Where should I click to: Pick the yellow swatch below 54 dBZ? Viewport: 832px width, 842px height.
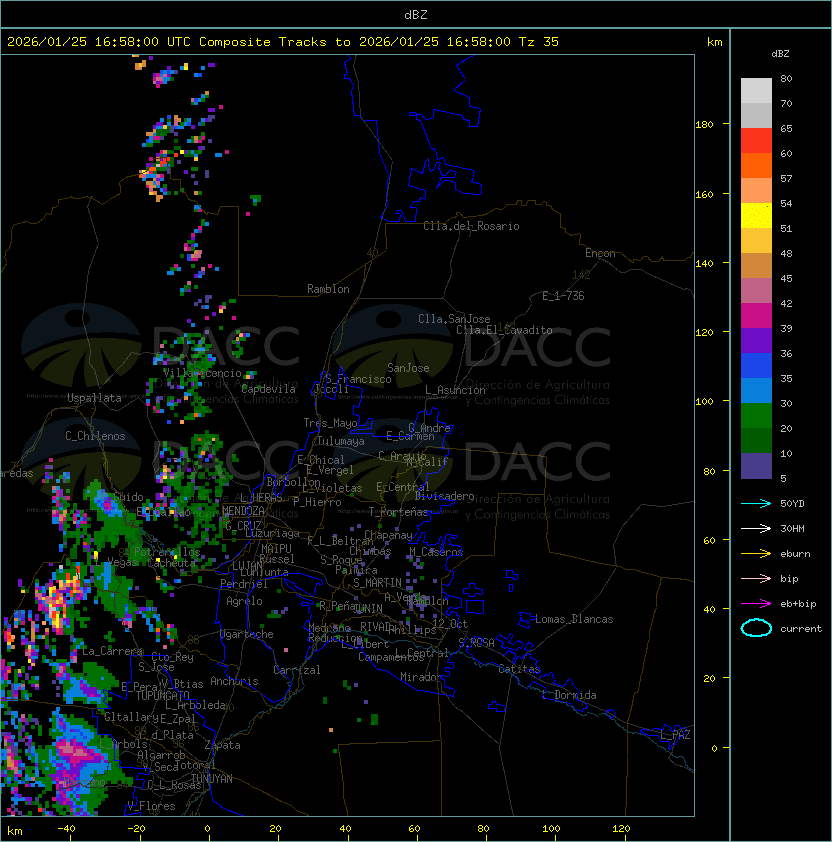point(756,215)
